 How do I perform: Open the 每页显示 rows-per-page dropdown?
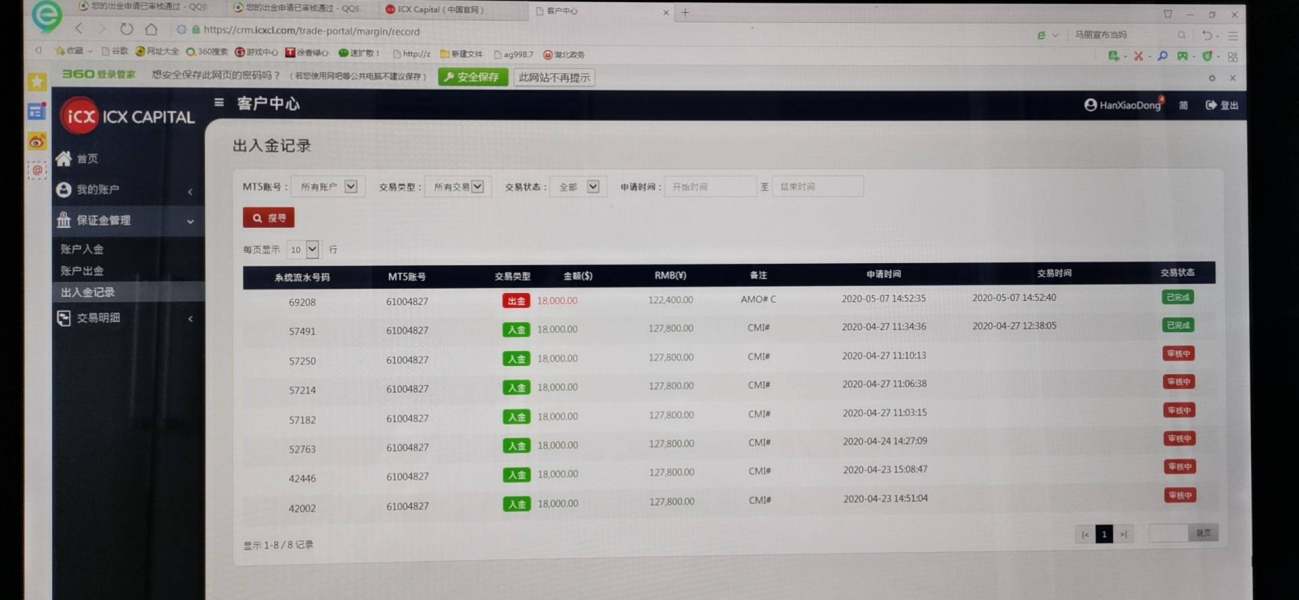pos(304,249)
